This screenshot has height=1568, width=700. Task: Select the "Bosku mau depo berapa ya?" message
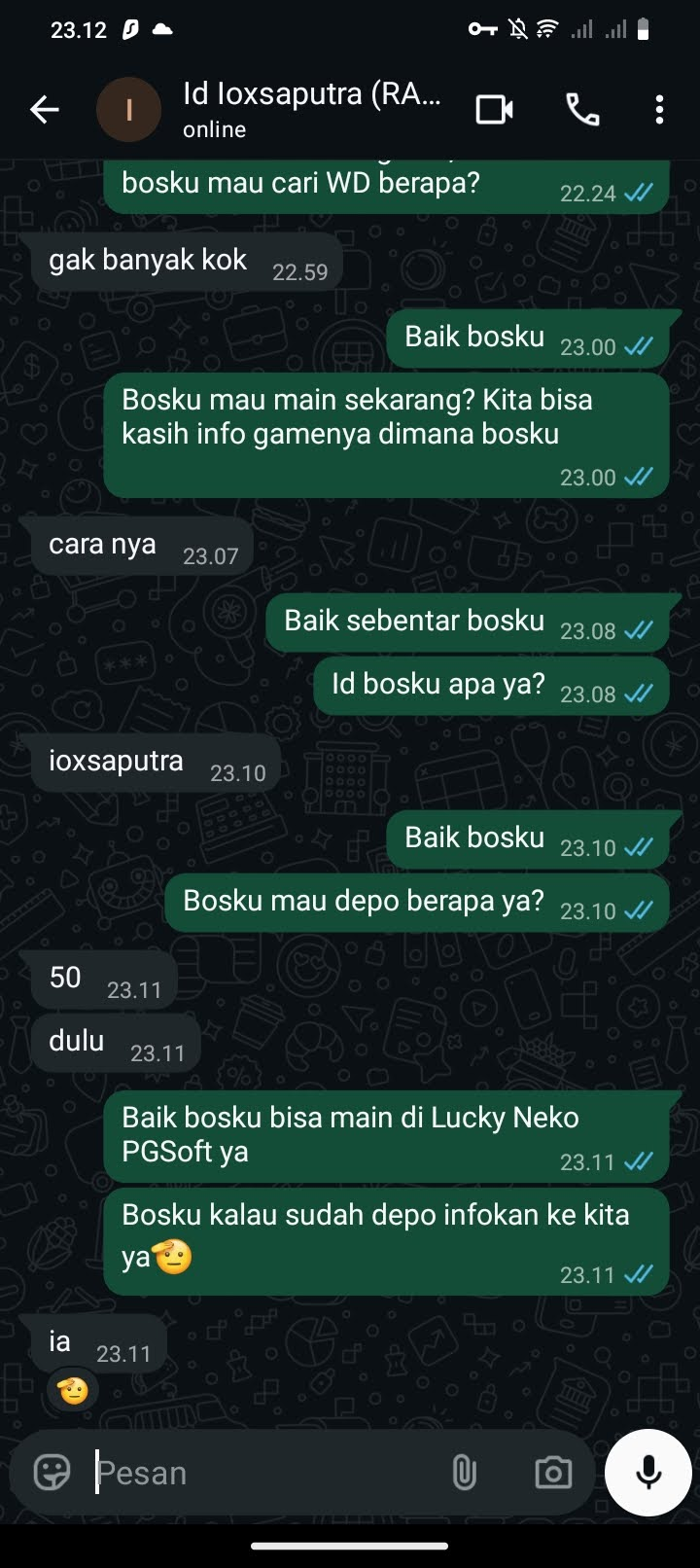pyautogui.click(x=416, y=903)
